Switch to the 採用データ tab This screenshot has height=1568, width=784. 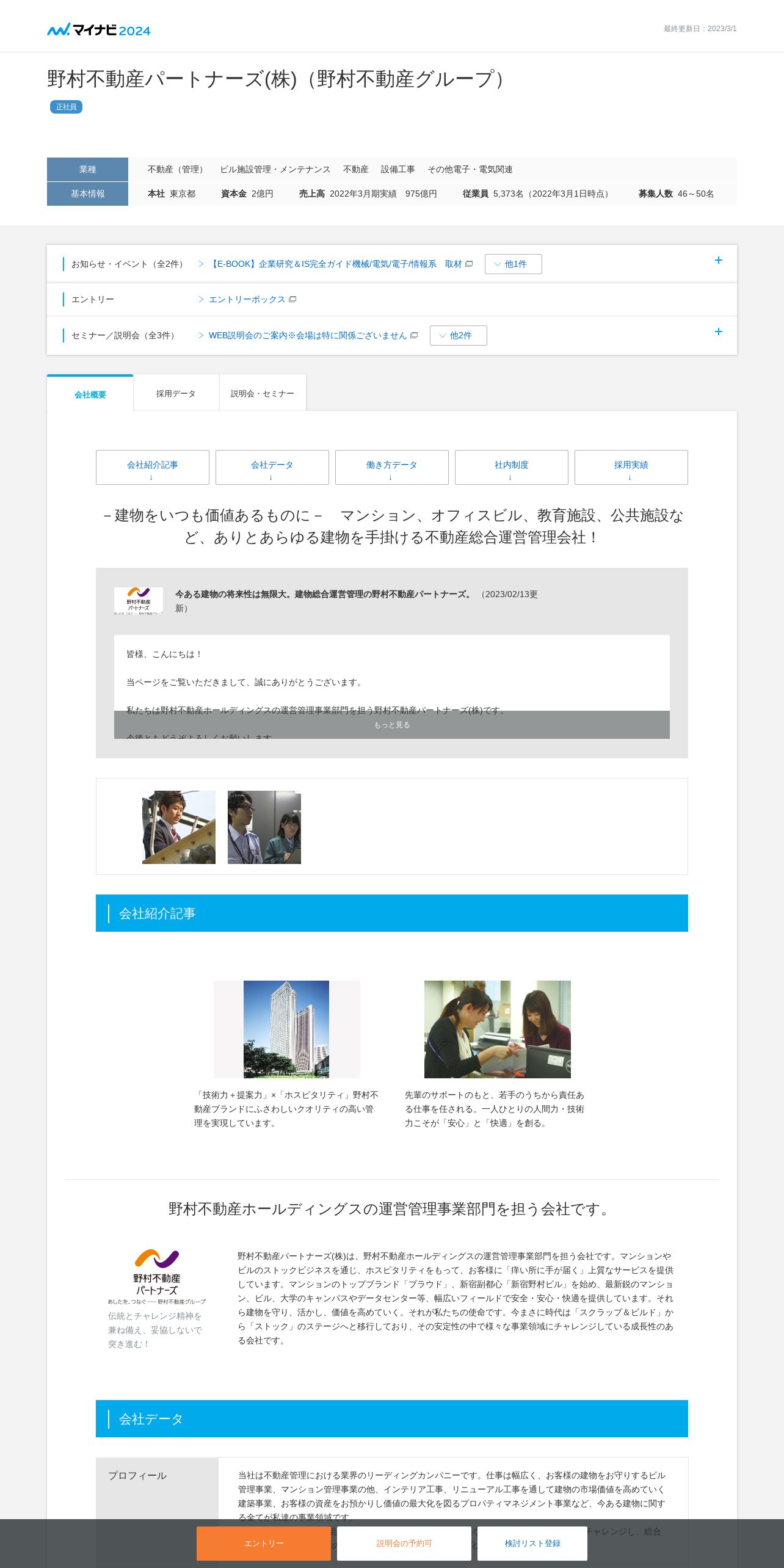pos(176,393)
